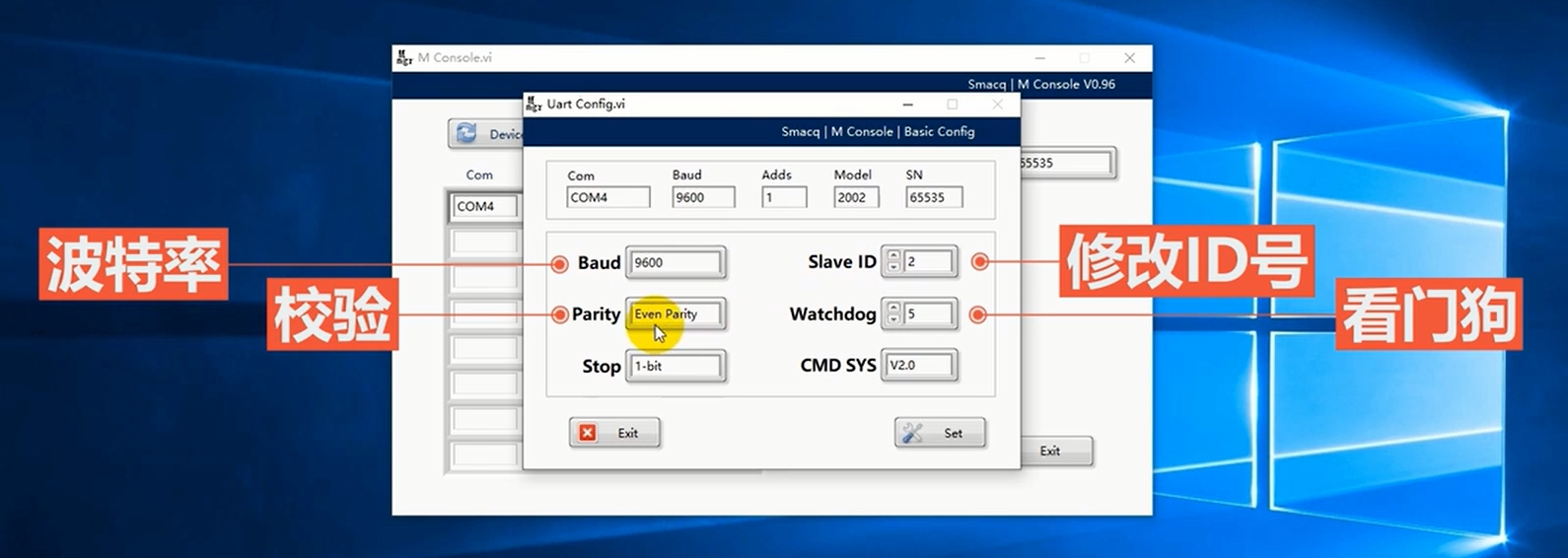Click the Model field showing 2002
The image size is (1568, 558).
click(x=857, y=197)
